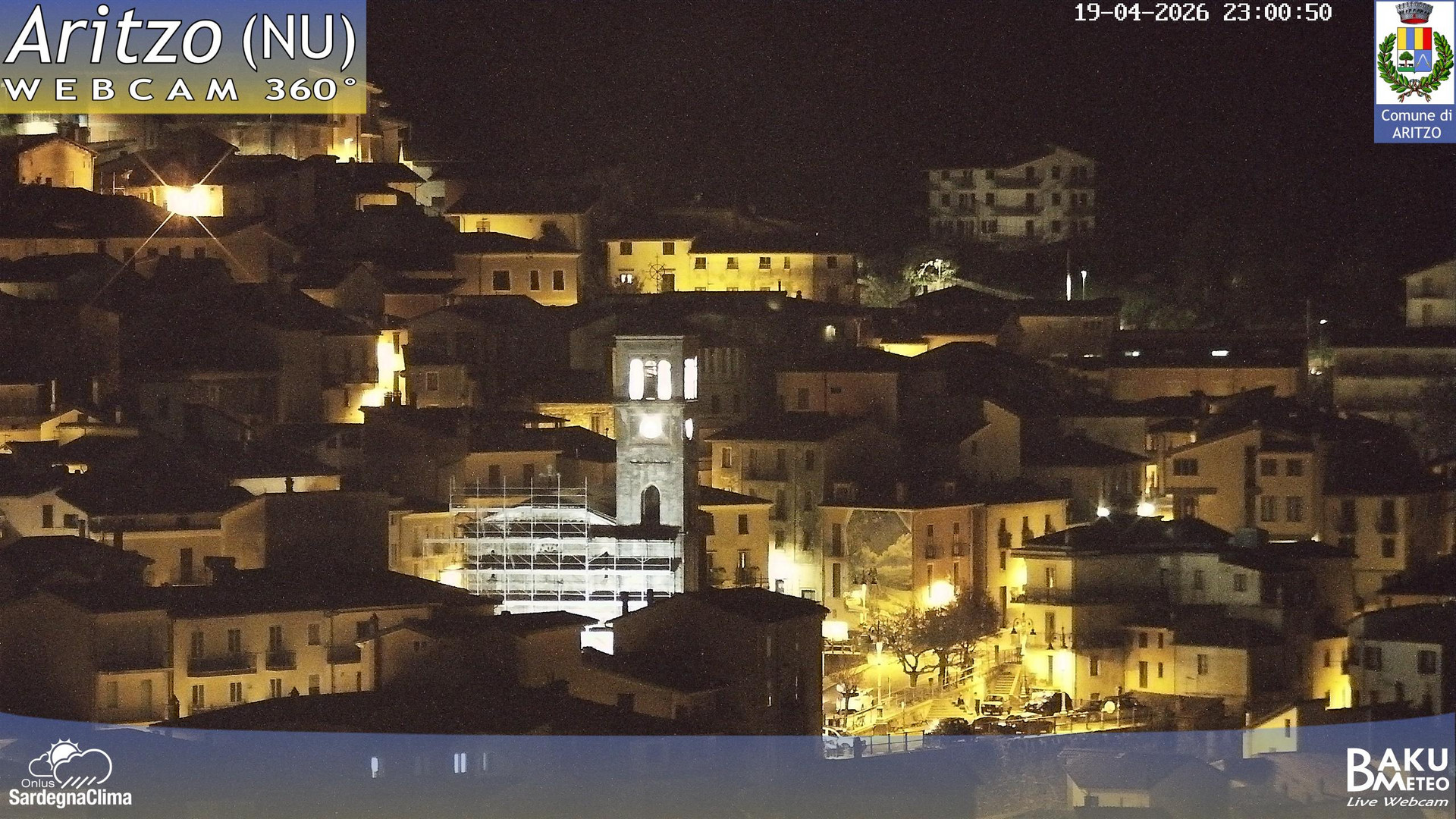Viewport: 1456px width, 819px height.
Task: Click the glowing street lamp beside plaza trees
Action: (940, 591)
